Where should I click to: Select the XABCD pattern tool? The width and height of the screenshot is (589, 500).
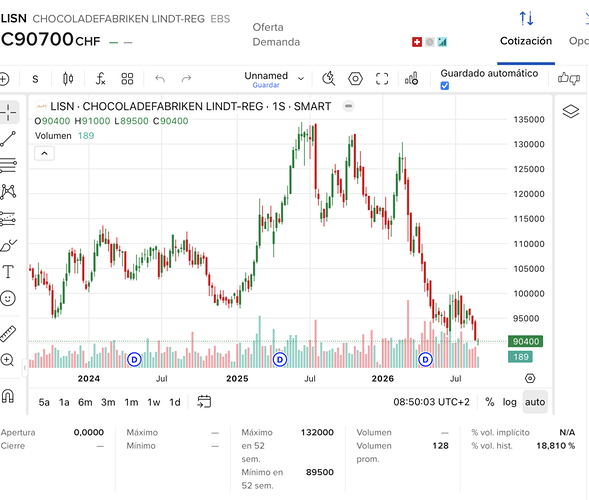pyautogui.click(x=8, y=192)
